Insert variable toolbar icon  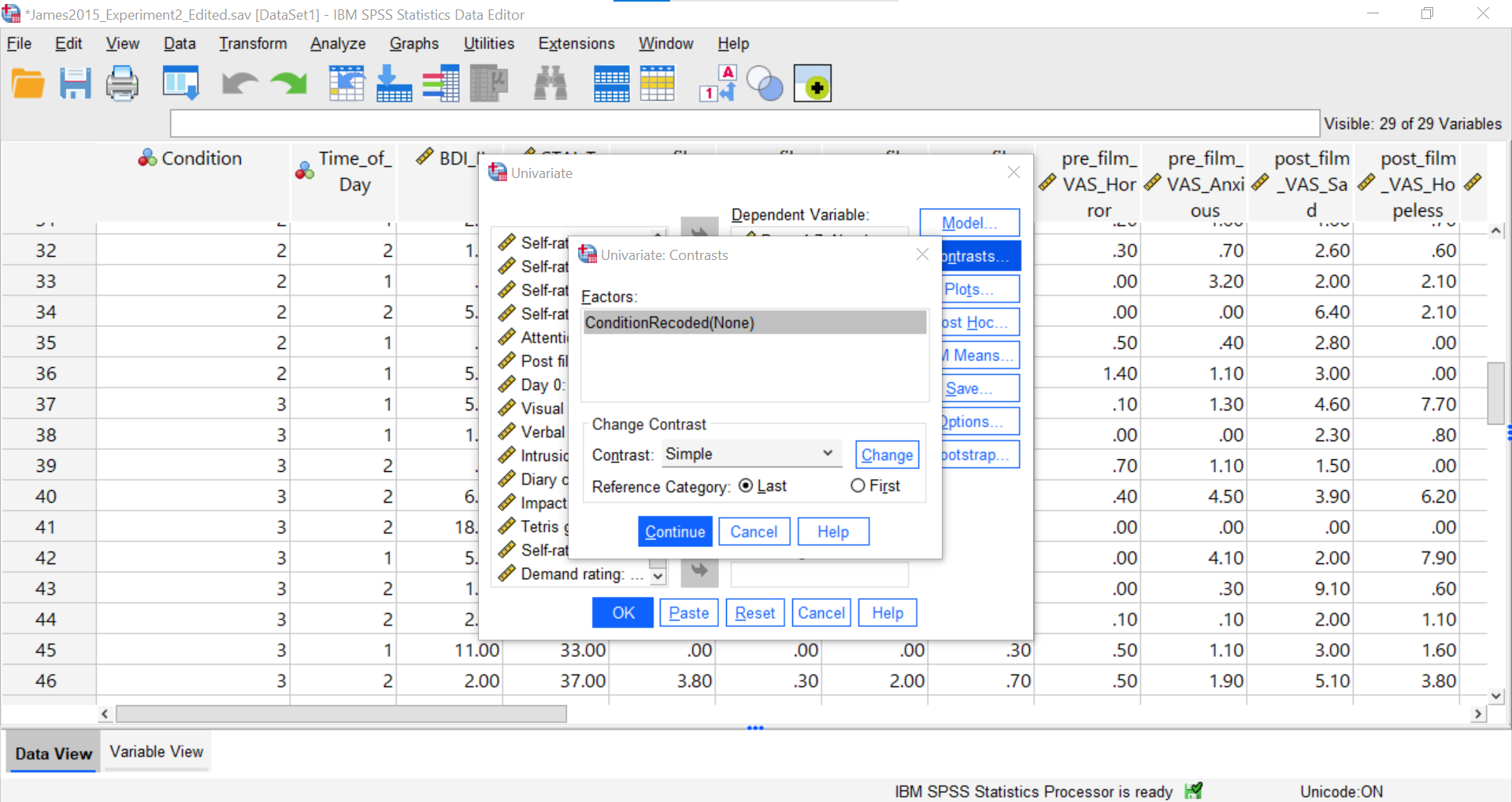(658, 84)
